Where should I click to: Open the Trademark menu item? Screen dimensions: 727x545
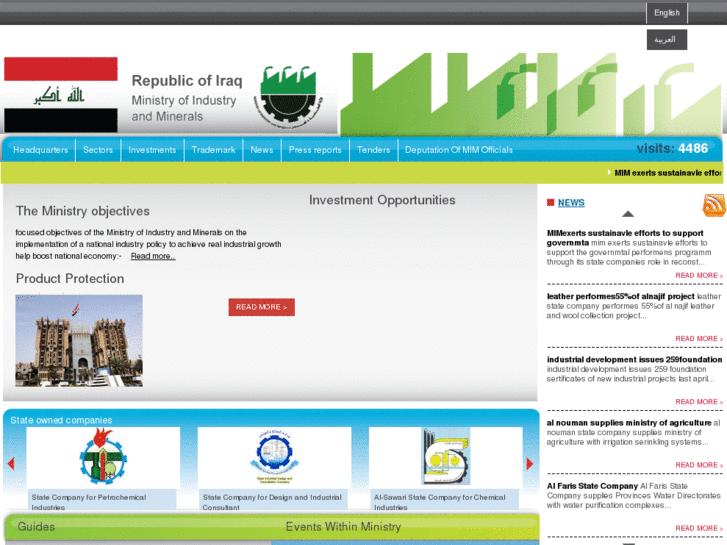coord(213,150)
